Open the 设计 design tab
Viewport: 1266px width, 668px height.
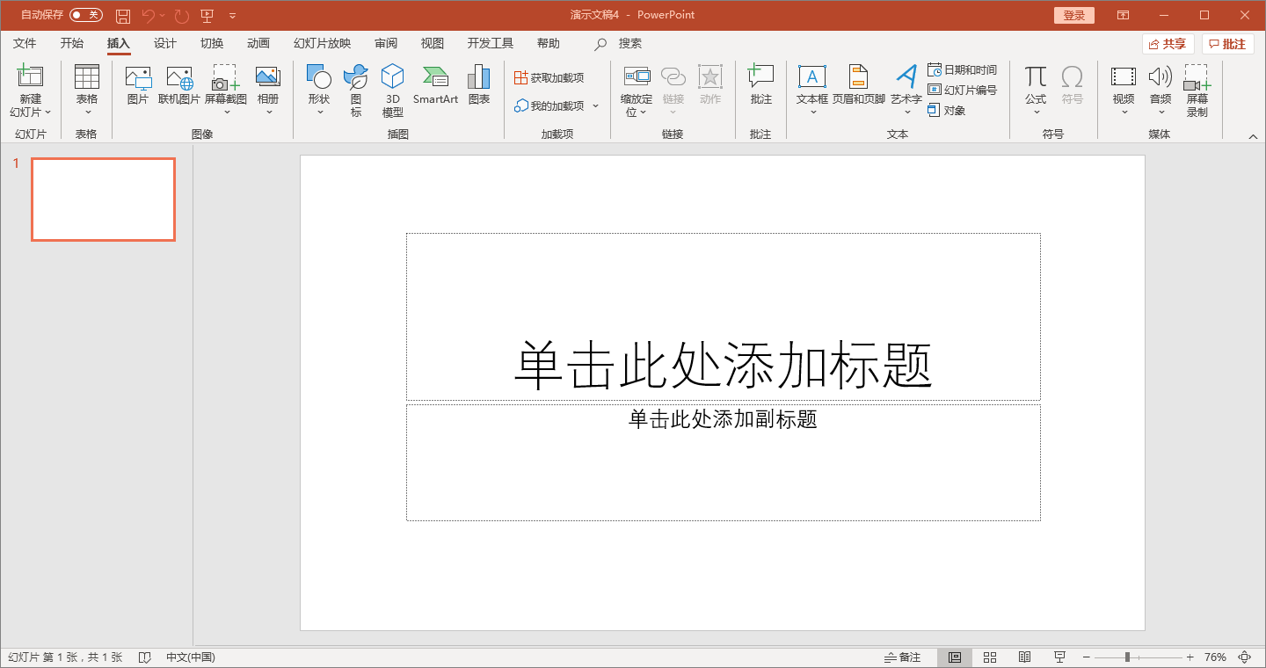click(165, 43)
